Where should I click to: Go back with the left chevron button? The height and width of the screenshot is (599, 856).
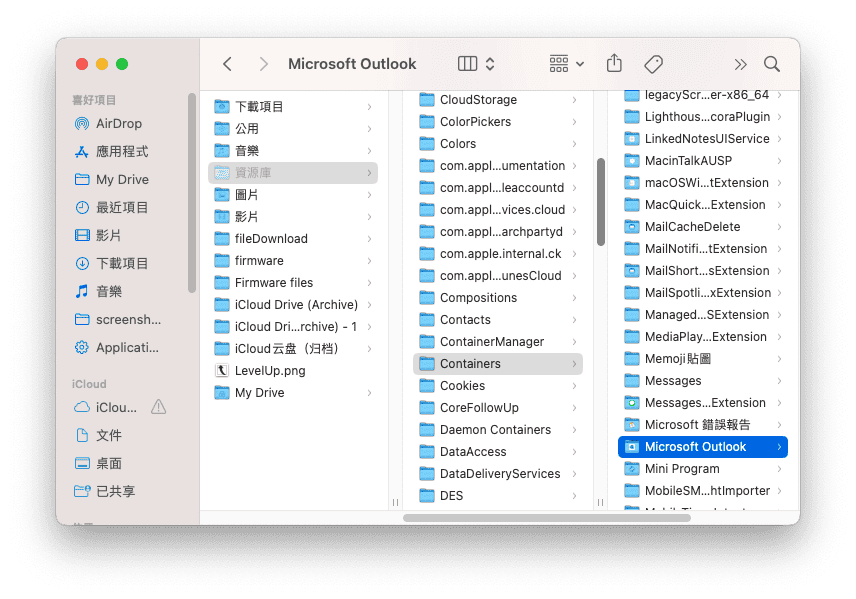pyautogui.click(x=228, y=64)
